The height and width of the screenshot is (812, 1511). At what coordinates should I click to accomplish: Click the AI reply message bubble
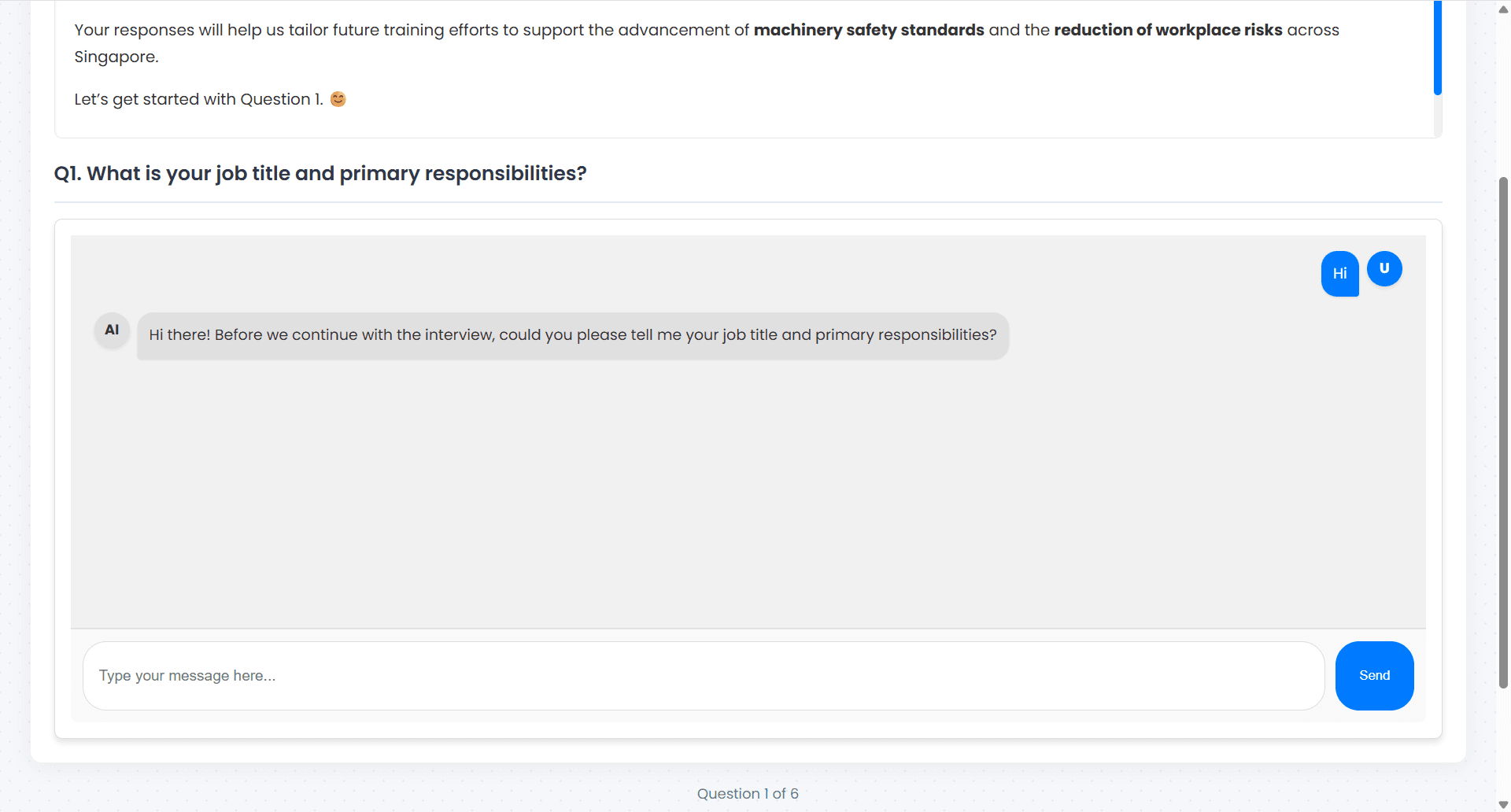click(x=572, y=336)
